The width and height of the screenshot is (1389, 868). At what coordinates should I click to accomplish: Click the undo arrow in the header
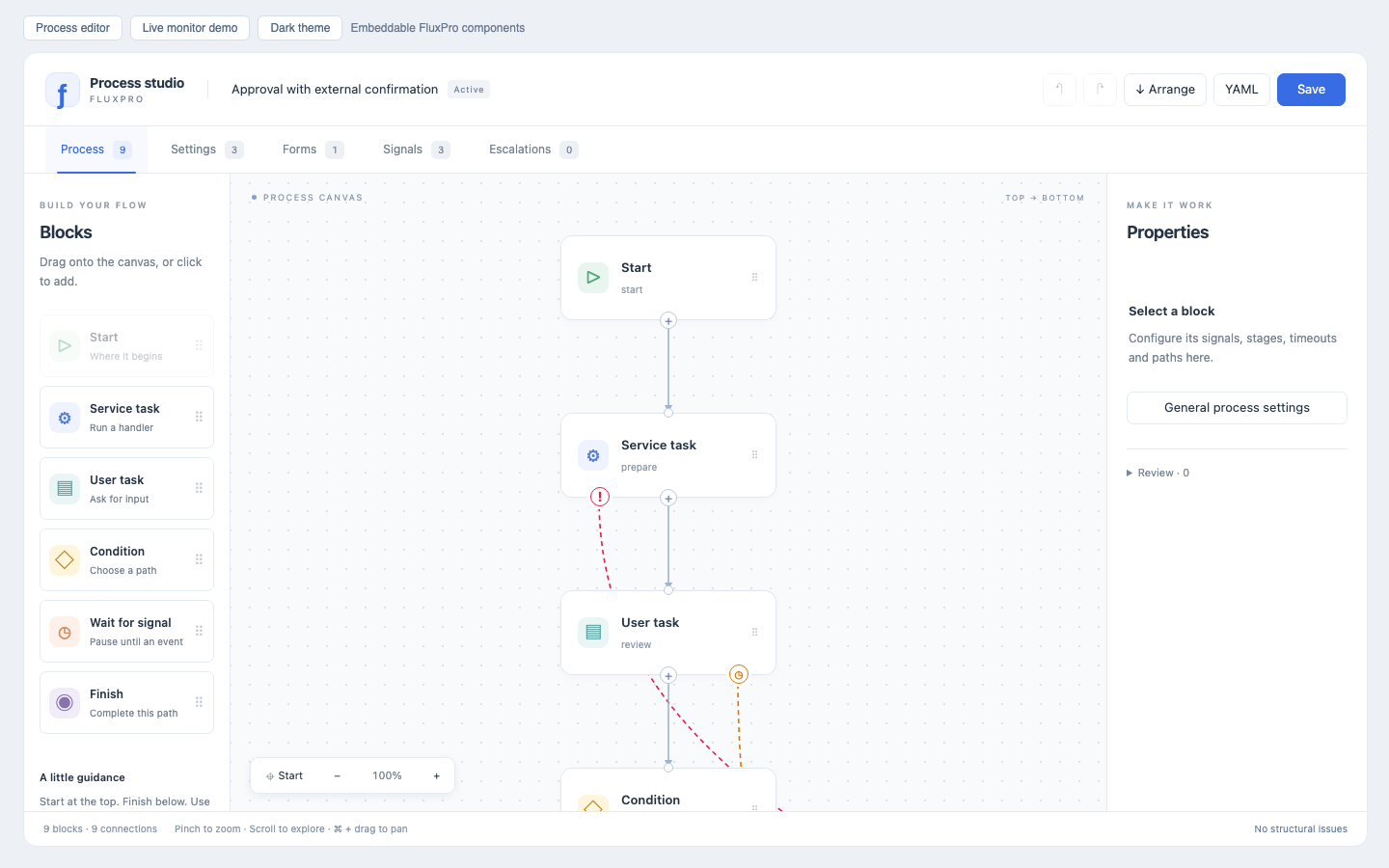pos(1059,90)
